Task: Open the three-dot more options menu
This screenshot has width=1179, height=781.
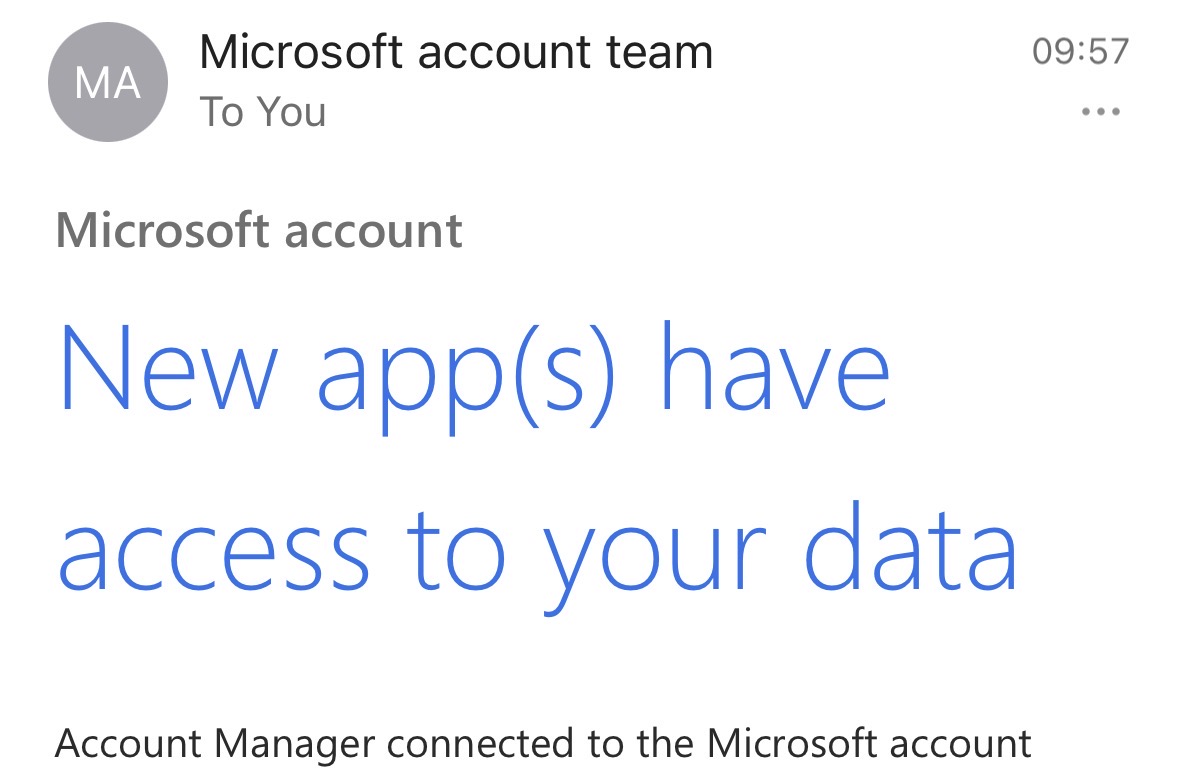Action: (1100, 112)
